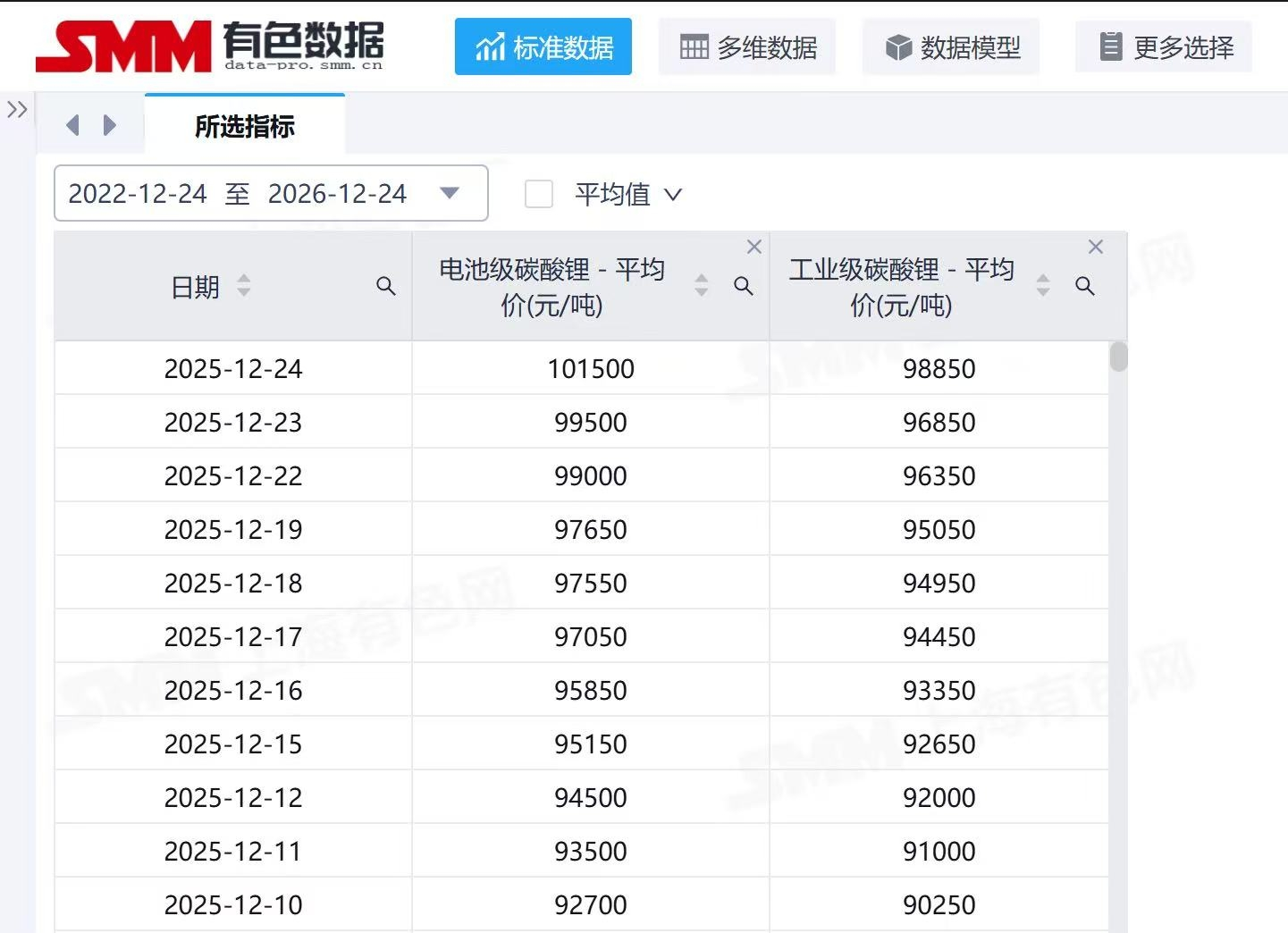Image resolution: width=1288 pixels, height=933 pixels.
Task: Open search for the 日期 column
Action: click(386, 287)
